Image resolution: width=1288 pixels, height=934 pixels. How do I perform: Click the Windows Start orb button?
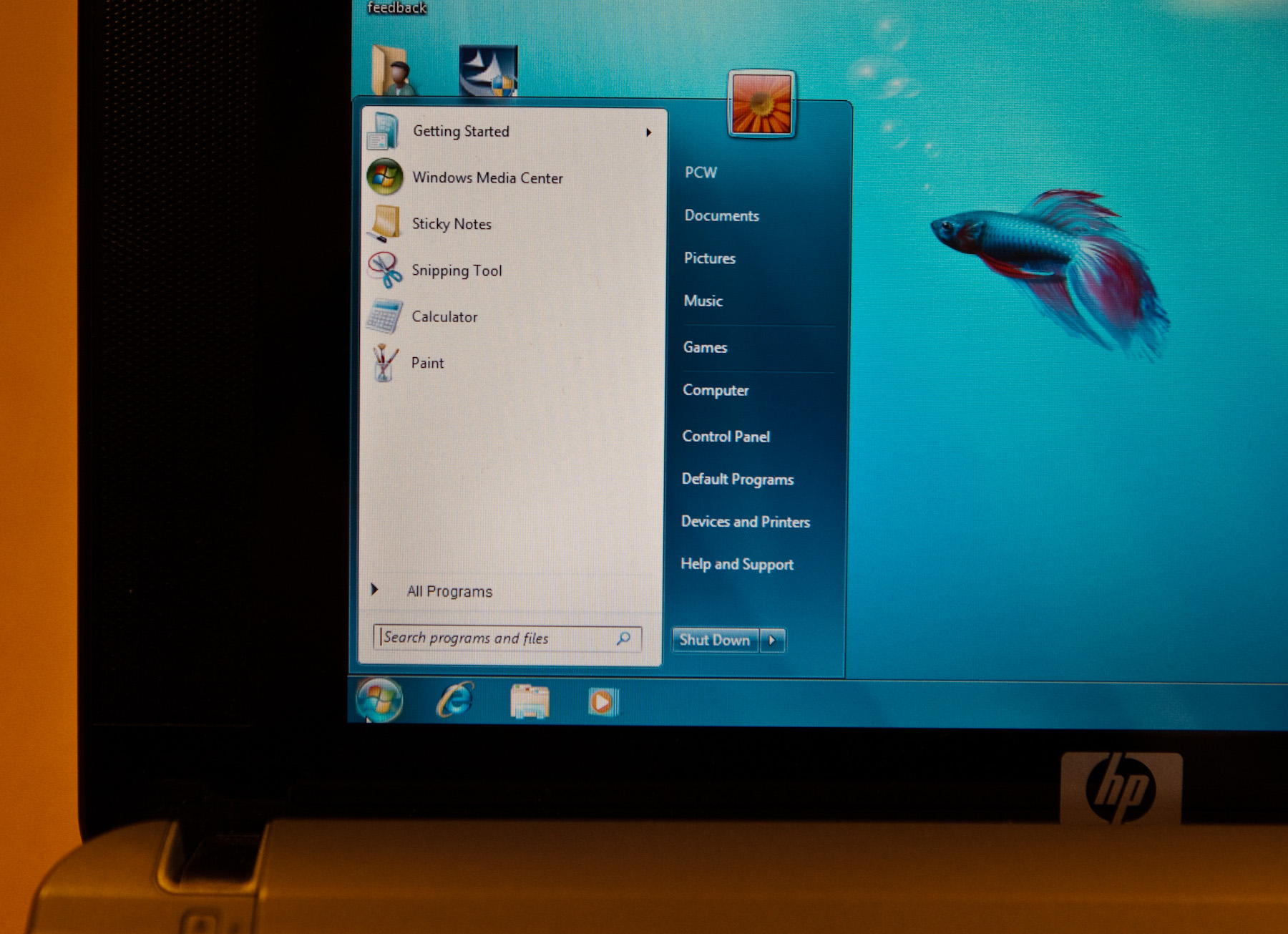(379, 700)
